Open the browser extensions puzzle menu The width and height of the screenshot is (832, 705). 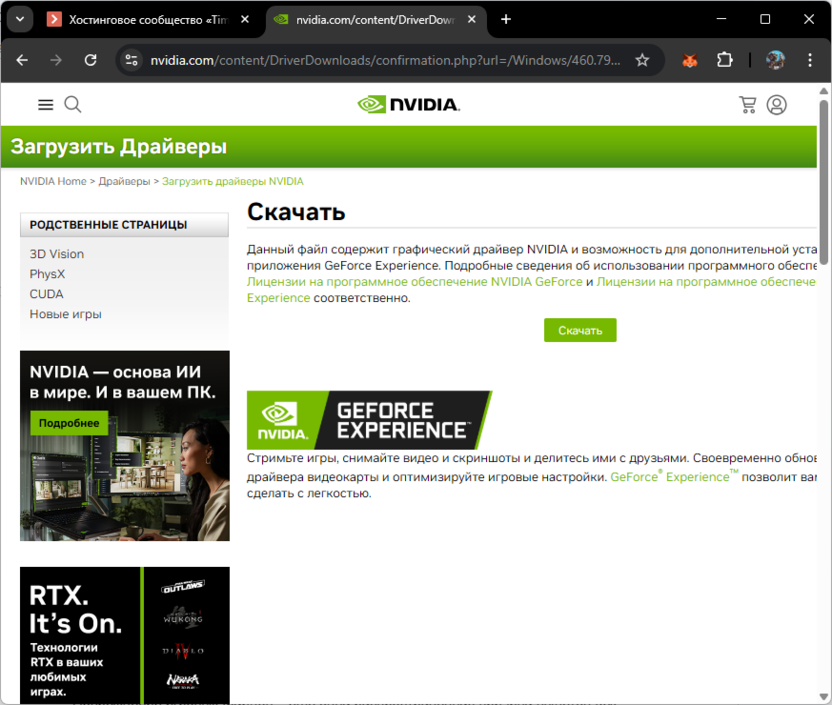pyautogui.click(x=724, y=60)
